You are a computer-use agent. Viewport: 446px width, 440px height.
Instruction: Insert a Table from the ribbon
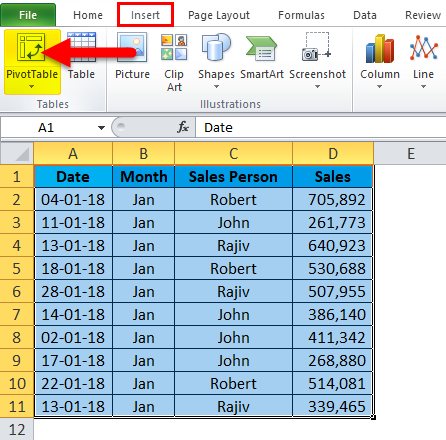(x=81, y=55)
